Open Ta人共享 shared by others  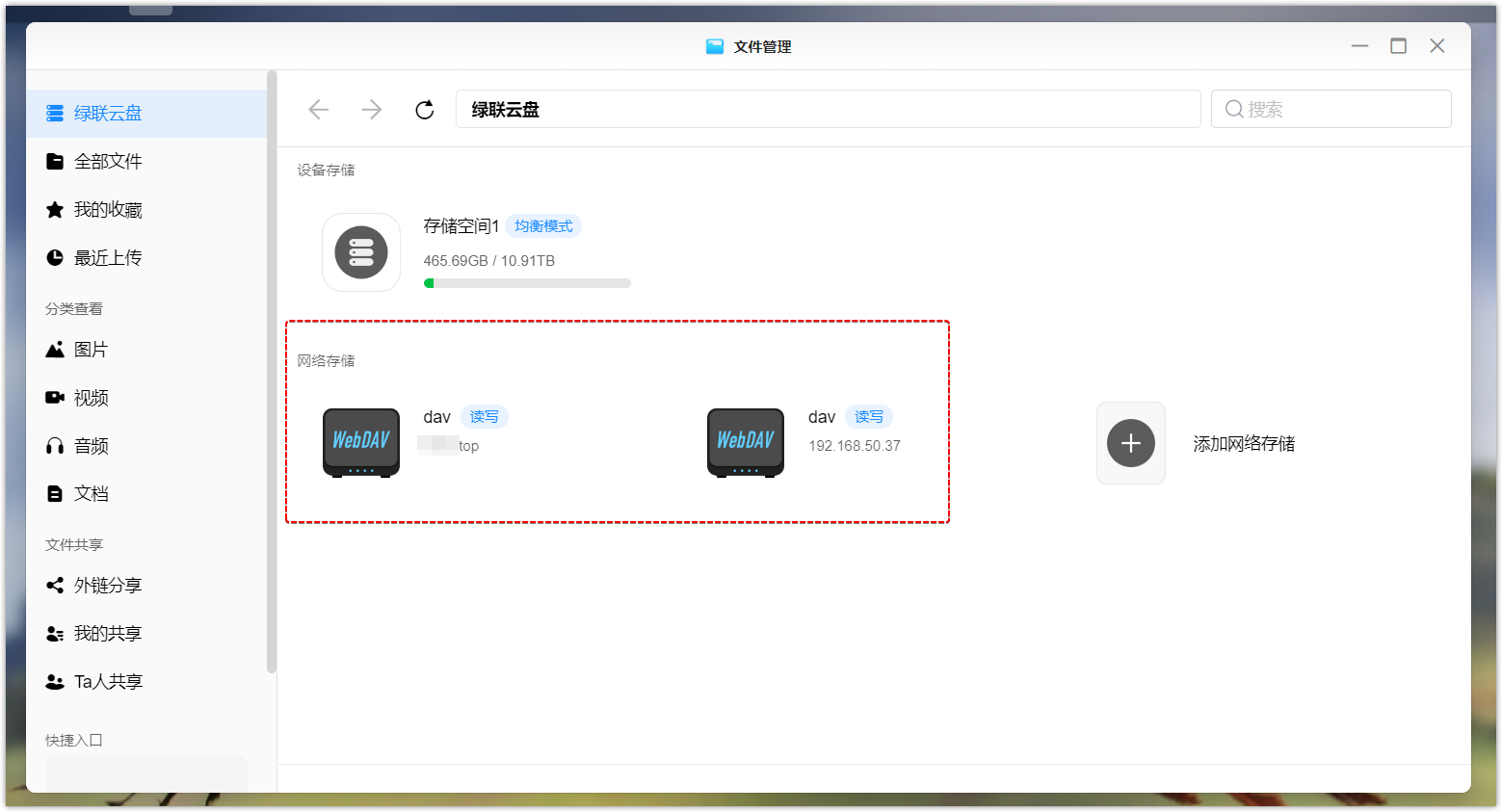pyautogui.click(x=146, y=681)
